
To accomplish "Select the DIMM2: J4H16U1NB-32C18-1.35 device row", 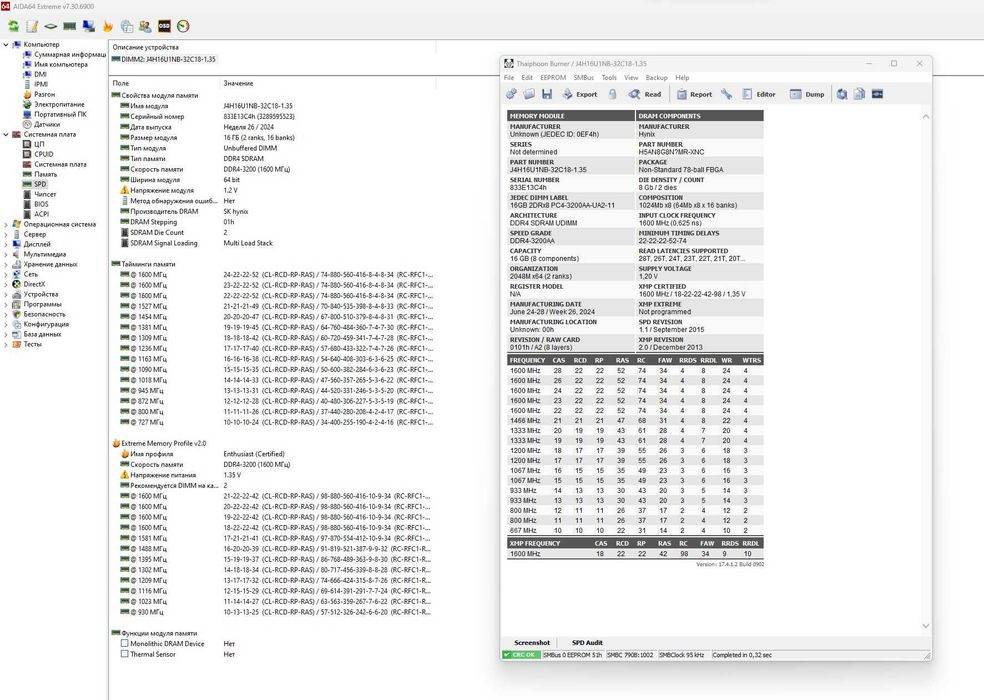I will pyautogui.click(x=164, y=60).
